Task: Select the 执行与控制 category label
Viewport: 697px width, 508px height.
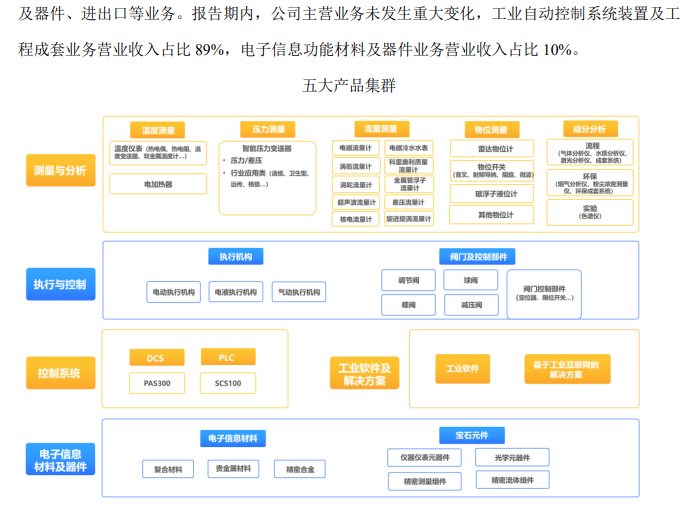Action: tap(60, 285)
